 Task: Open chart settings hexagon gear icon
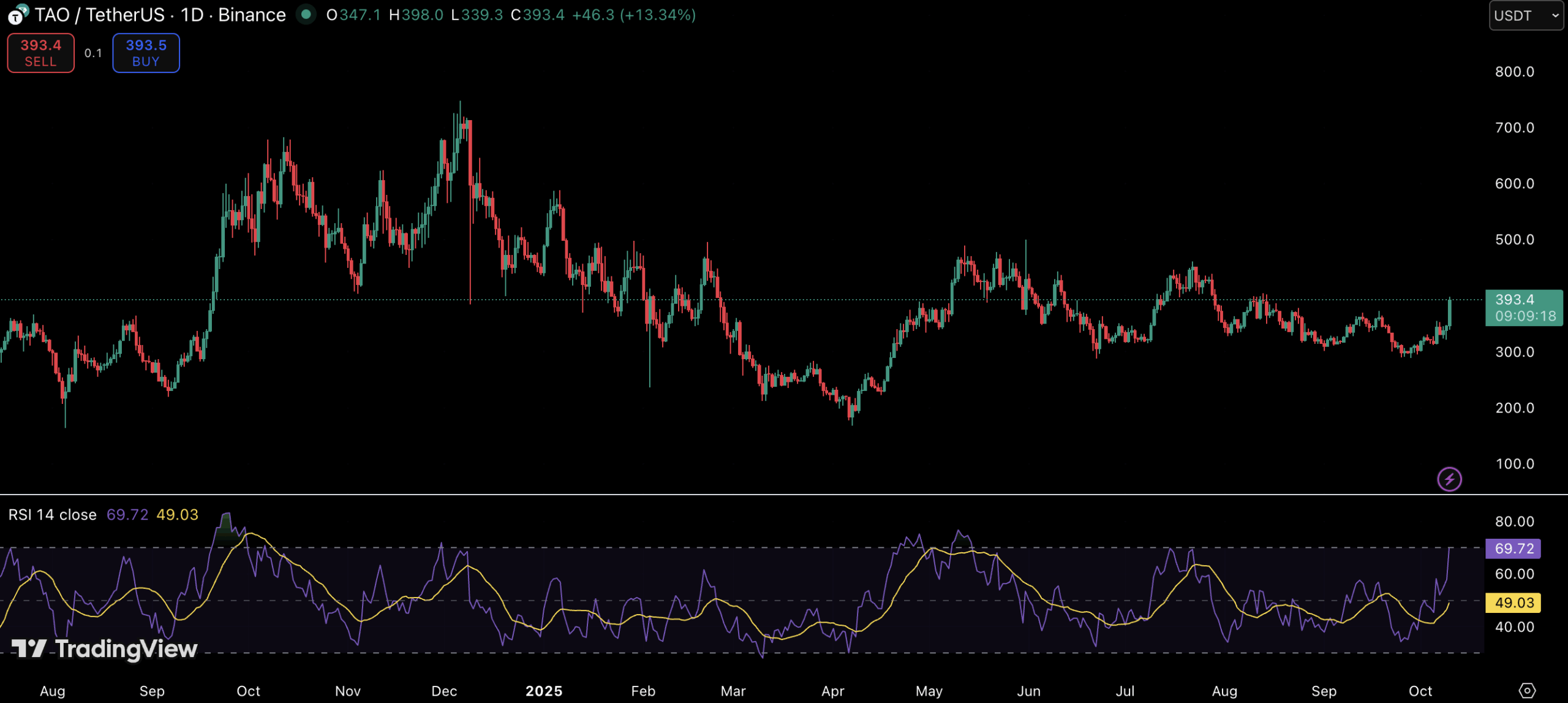coord(1527,691)
